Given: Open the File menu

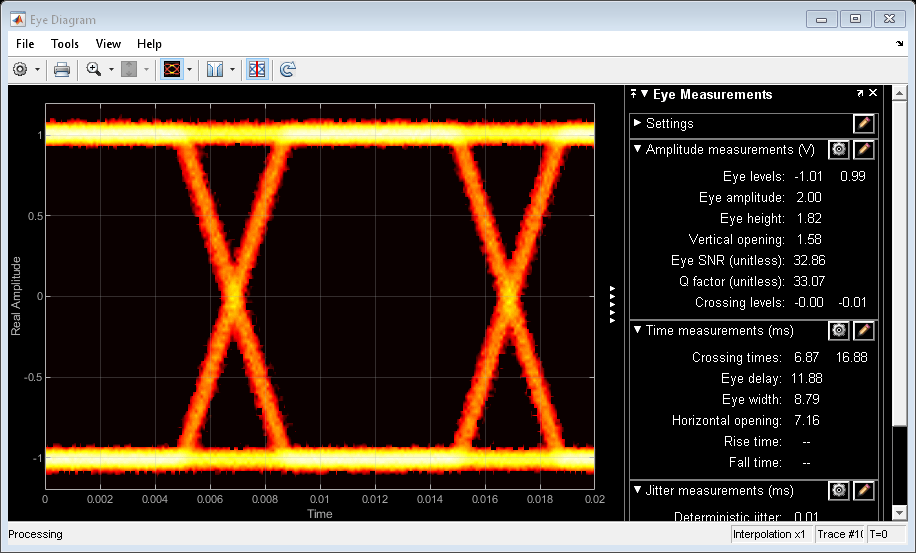Looking at the screenshot, I should click(x=25, y=44).
